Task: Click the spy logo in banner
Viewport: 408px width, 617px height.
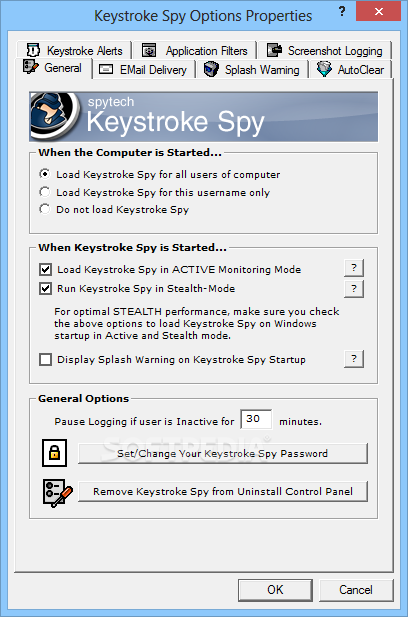Action: pyautogui.click(x=54, y=116)
